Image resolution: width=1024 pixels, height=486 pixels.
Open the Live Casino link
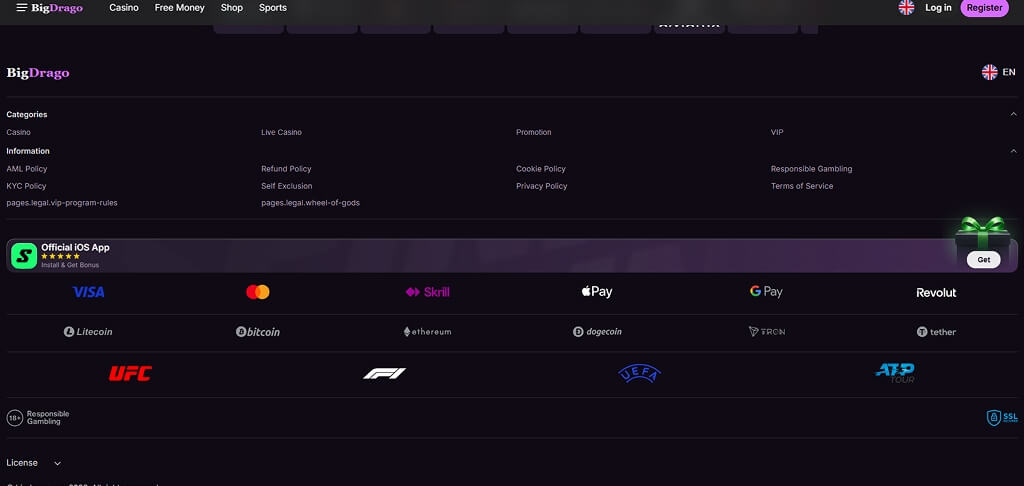pos(281,132)
